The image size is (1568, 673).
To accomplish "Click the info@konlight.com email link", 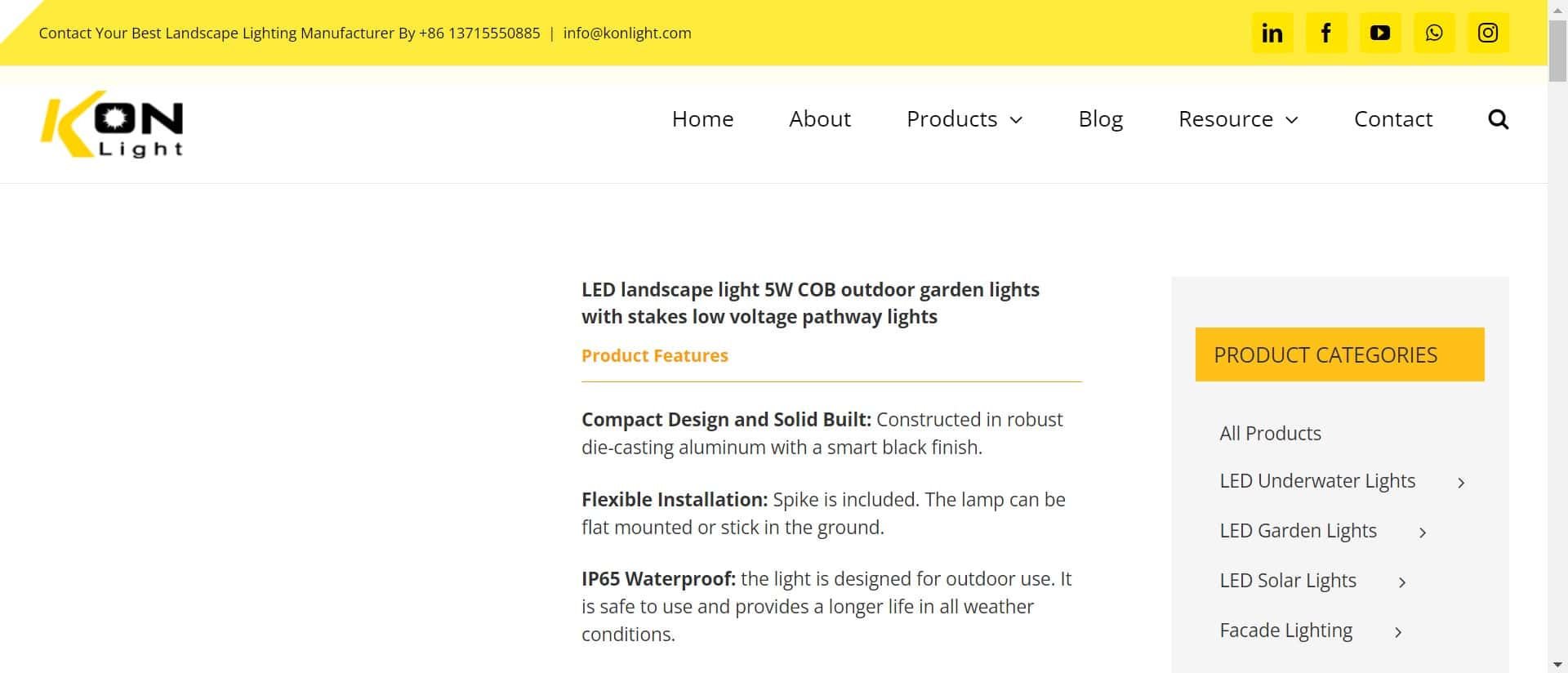I will [627, 33].
